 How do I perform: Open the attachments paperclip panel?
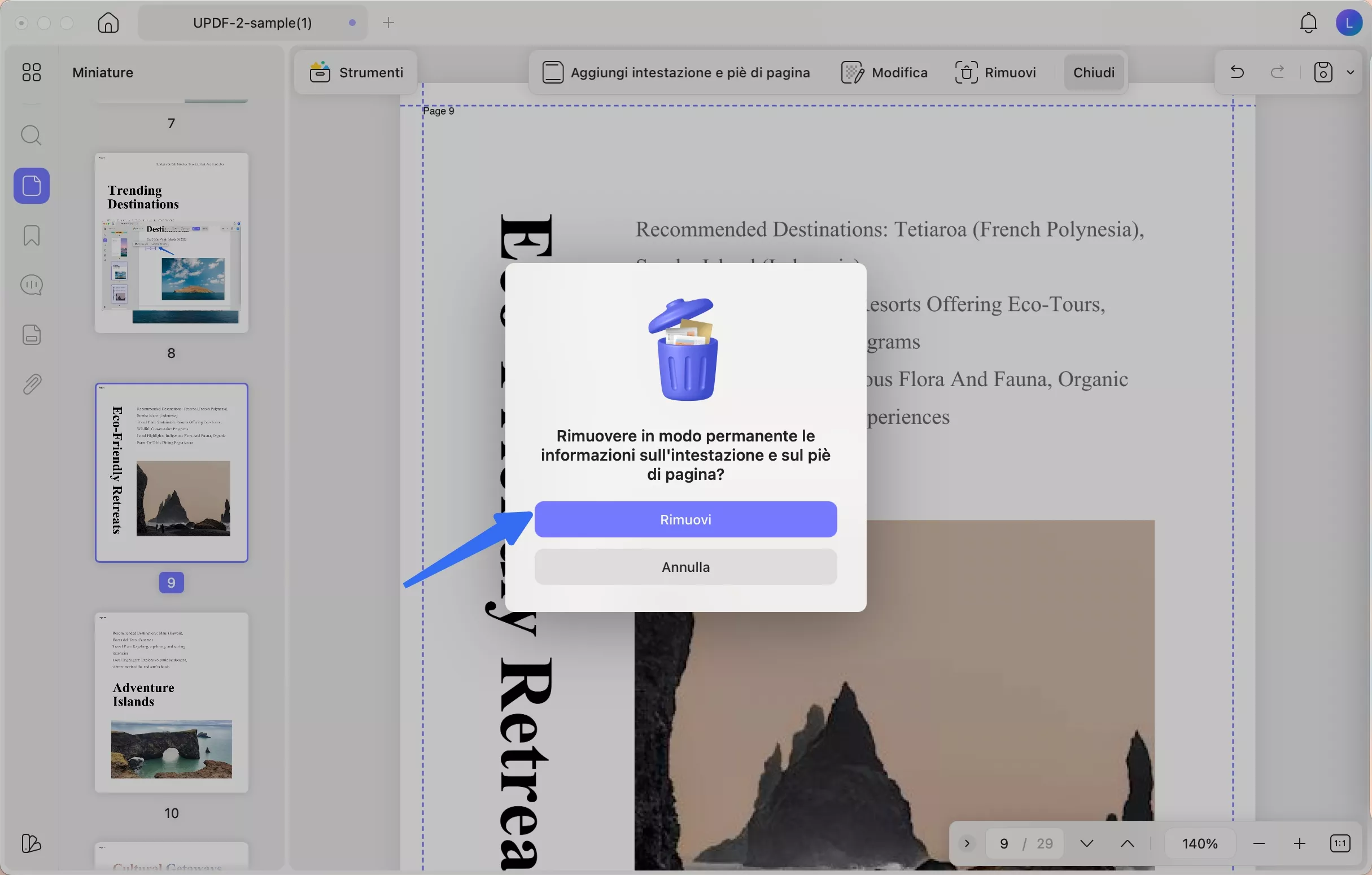tap(32, 383)
